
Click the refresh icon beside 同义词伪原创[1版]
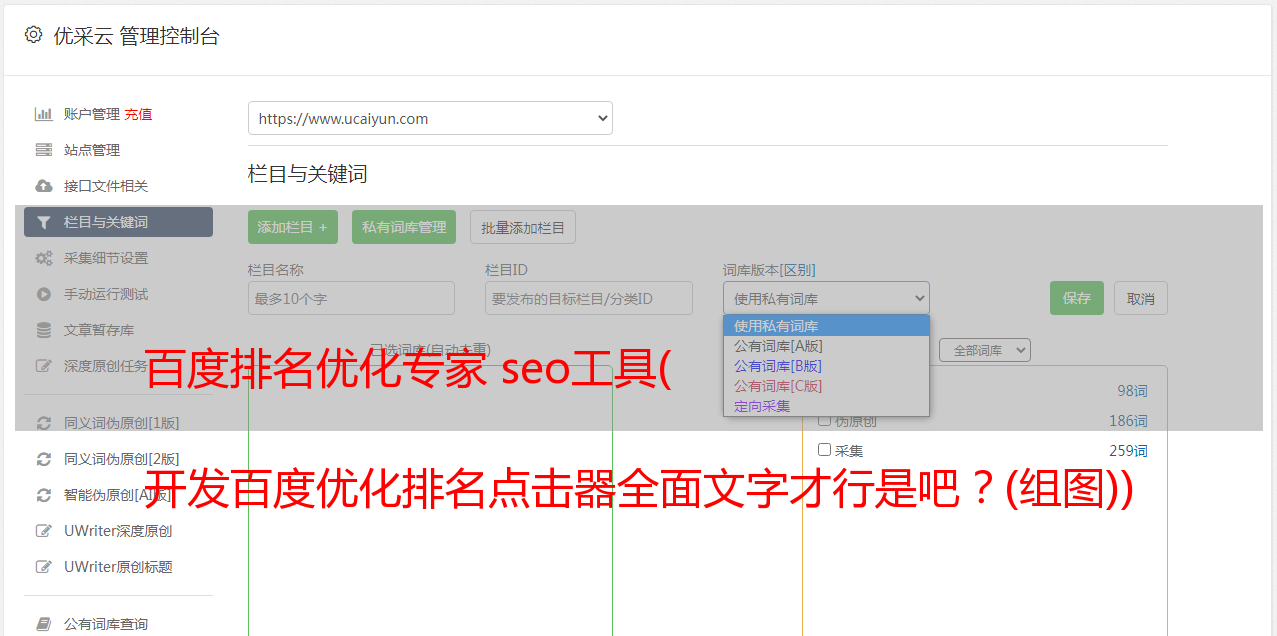(43, 423)
